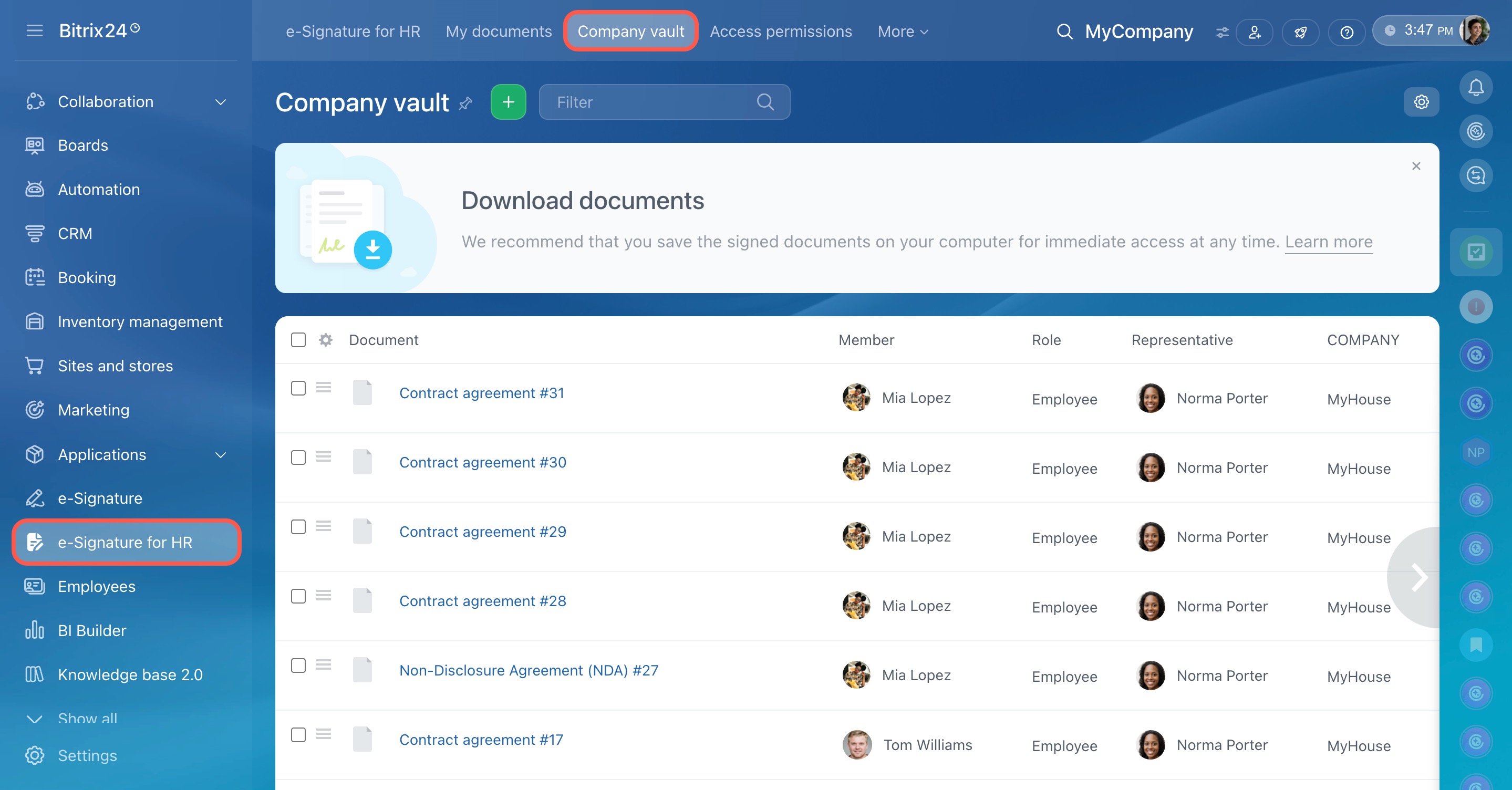This screenshot has height=790, width=1512.
Task: Open the Access permissions tab
Action: (781, 31)
